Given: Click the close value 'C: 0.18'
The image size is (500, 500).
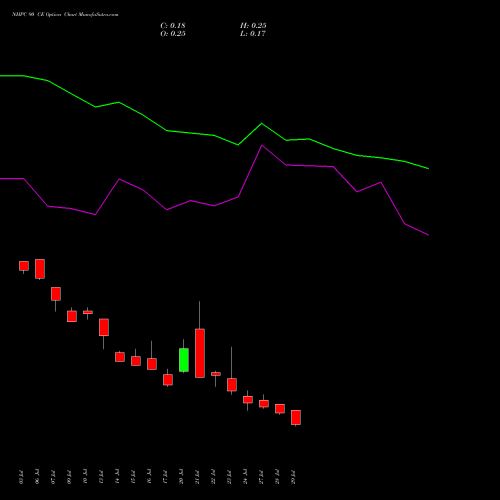Looking at the screenshot, I should (x=173, y=26).
